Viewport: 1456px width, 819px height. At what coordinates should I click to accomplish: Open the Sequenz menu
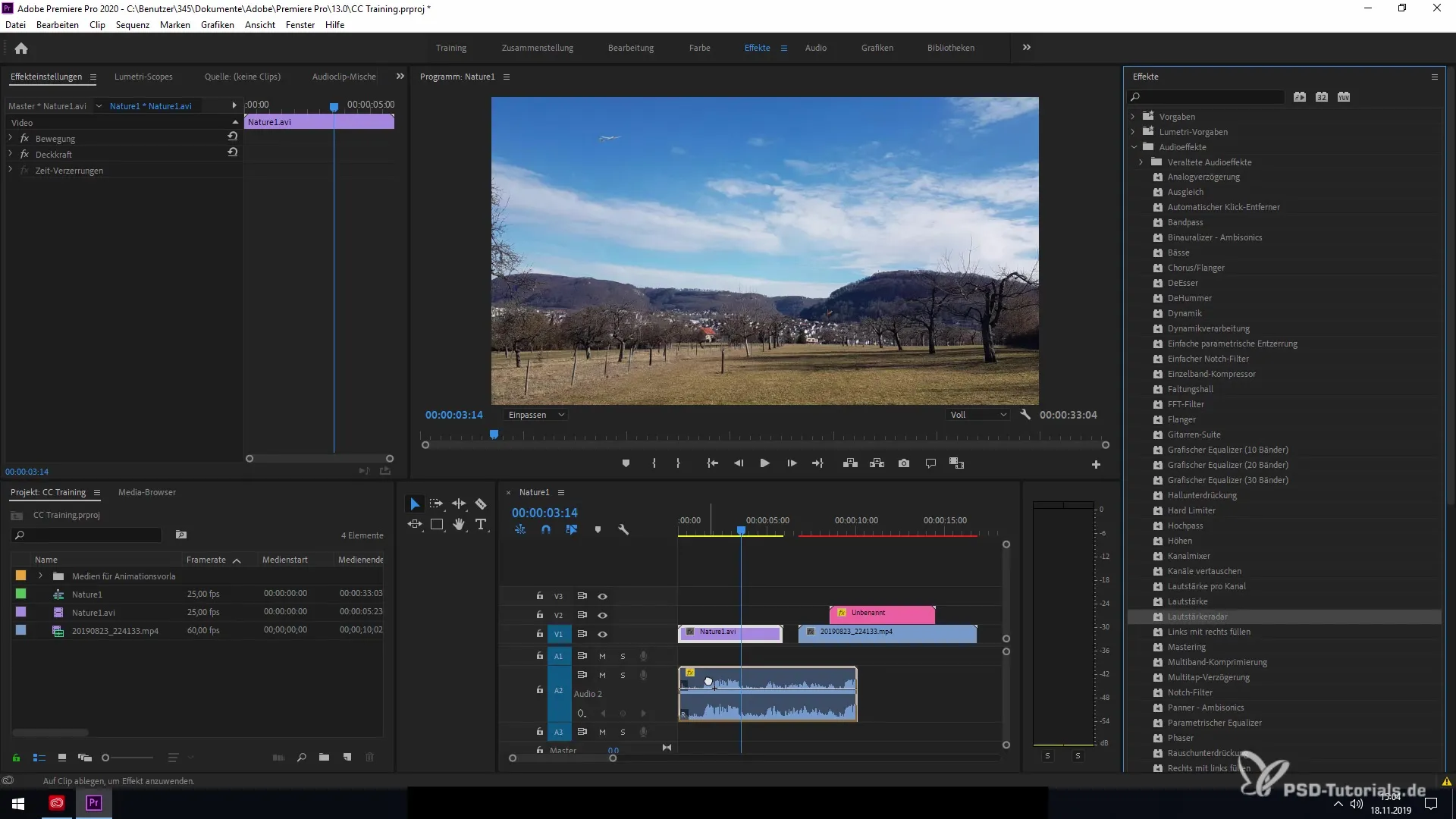click(132, 25)
